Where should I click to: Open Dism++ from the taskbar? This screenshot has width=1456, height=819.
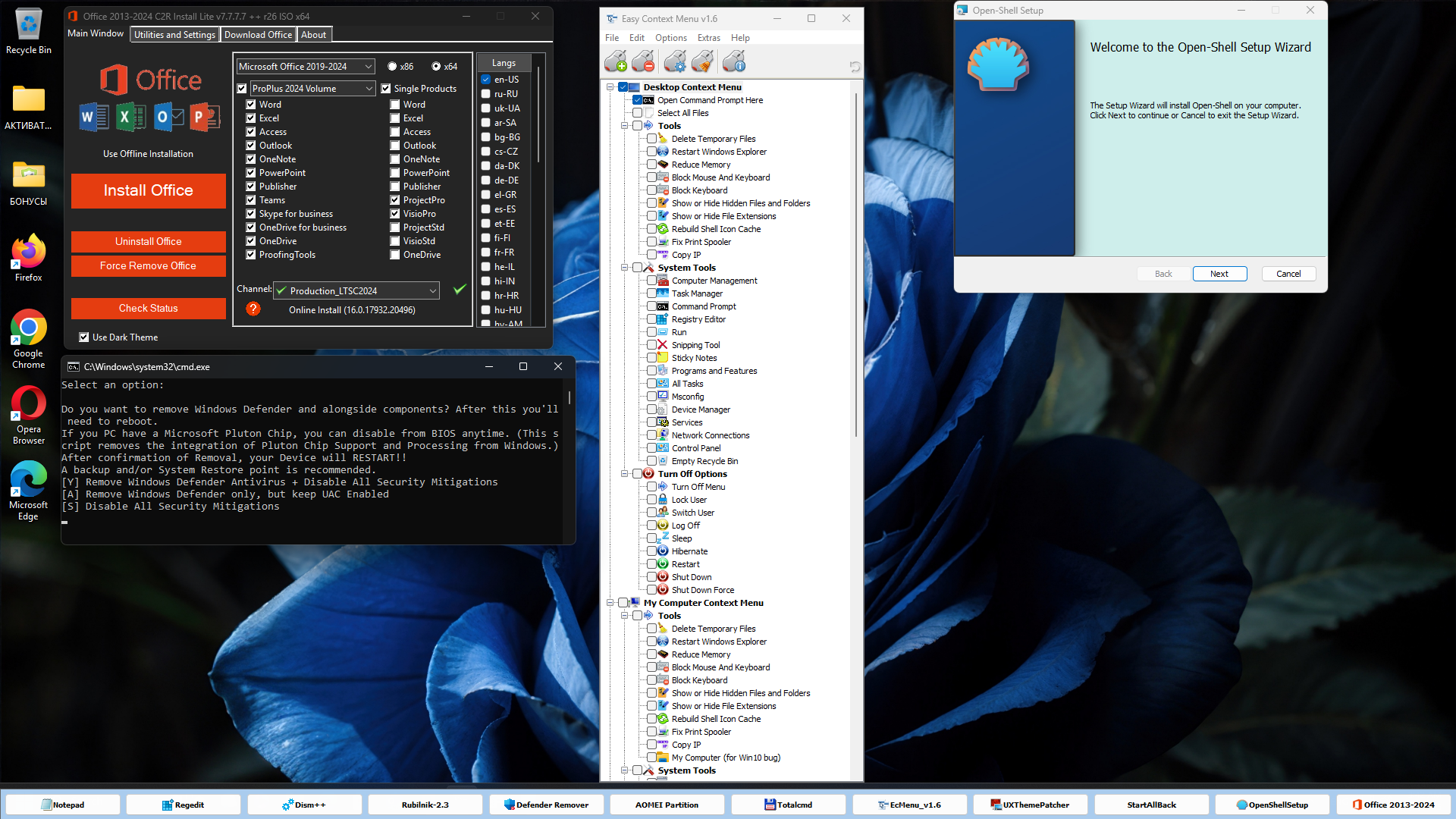pyautogui.click(x=304, y=805)
